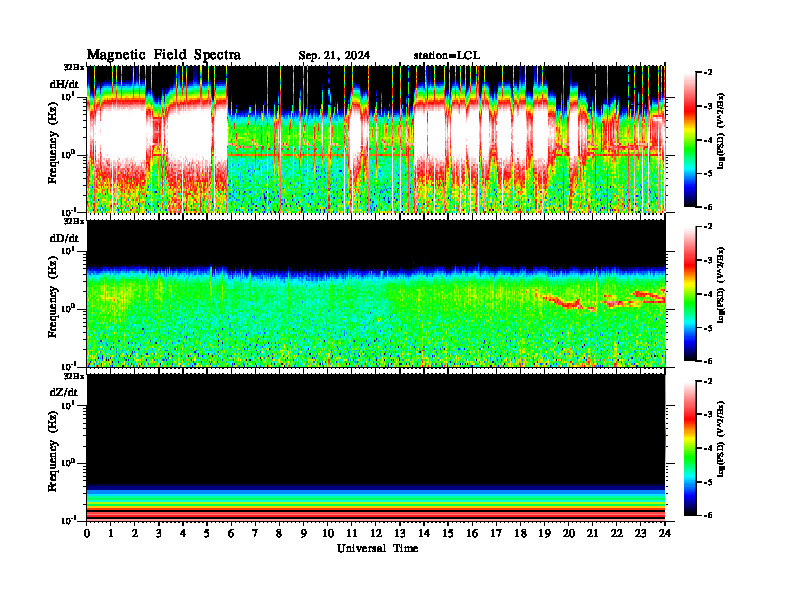Click the '32Hz' tick label of the dD/dt panel

tap(74, 221)
